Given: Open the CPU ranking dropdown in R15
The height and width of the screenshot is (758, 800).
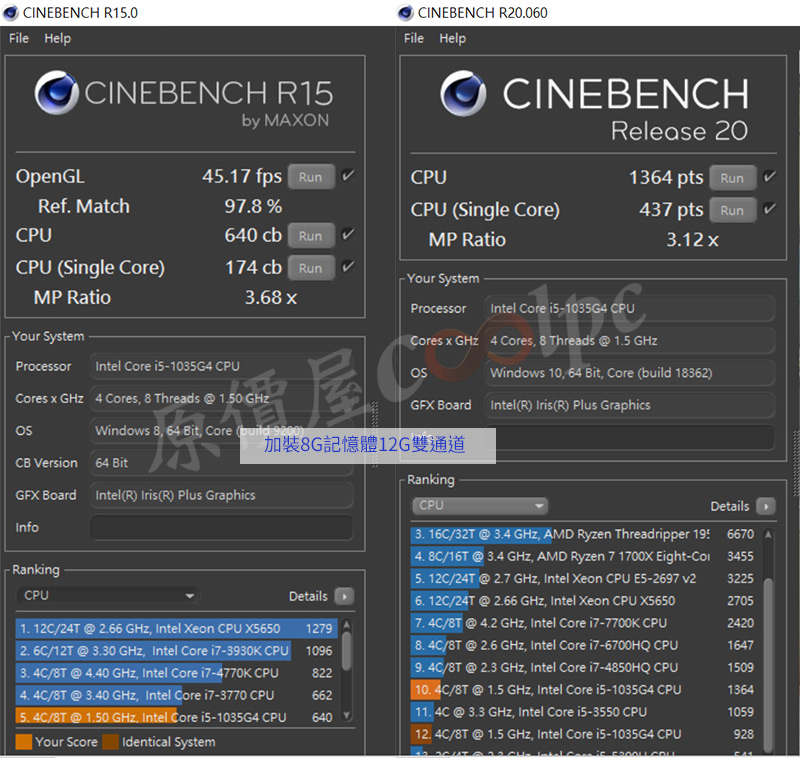Looking at the screenshot, I should pyautogui.click(x=108, y=596).
